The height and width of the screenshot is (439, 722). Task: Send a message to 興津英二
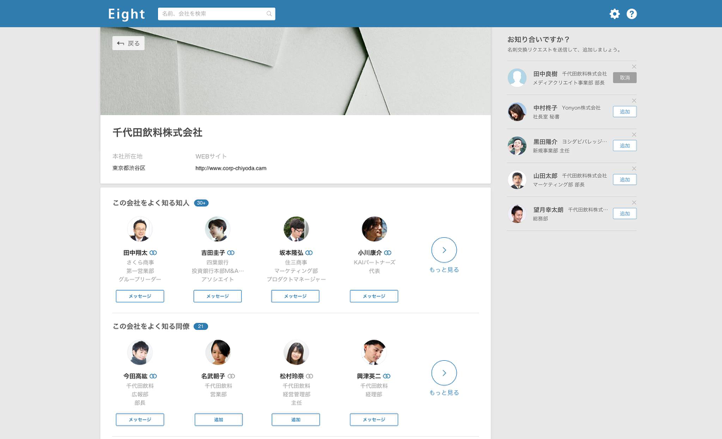[374, 420]
